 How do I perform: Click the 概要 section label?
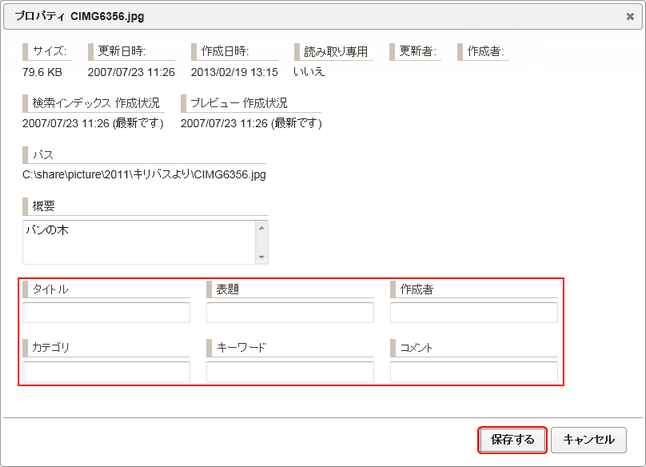point(44,206)
